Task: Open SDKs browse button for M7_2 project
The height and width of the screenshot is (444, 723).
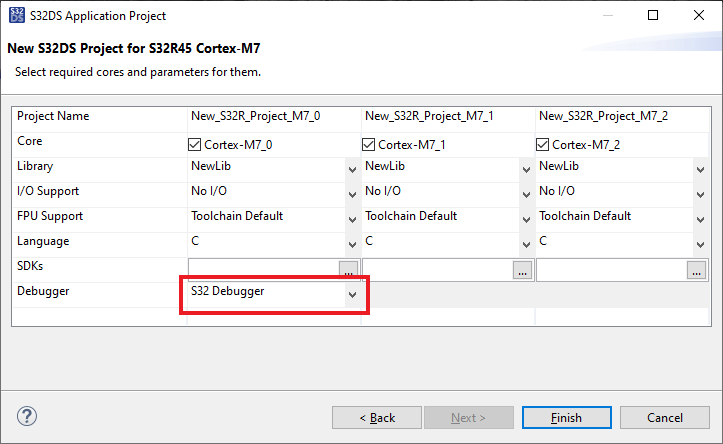Action: coord(696,270)
